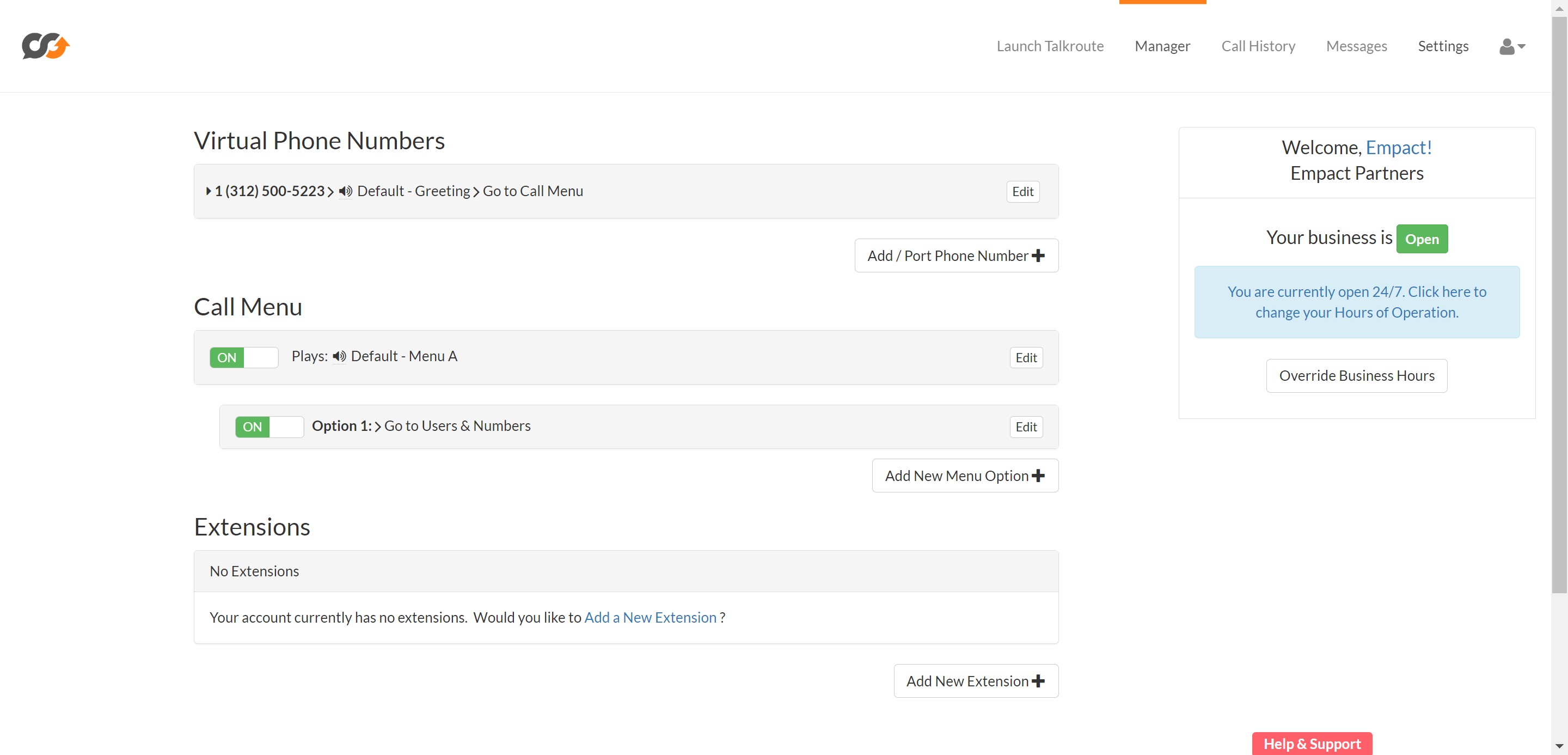Toggle the Call Menu ON switch
The image size is (1568, 755).
point(243,357)
